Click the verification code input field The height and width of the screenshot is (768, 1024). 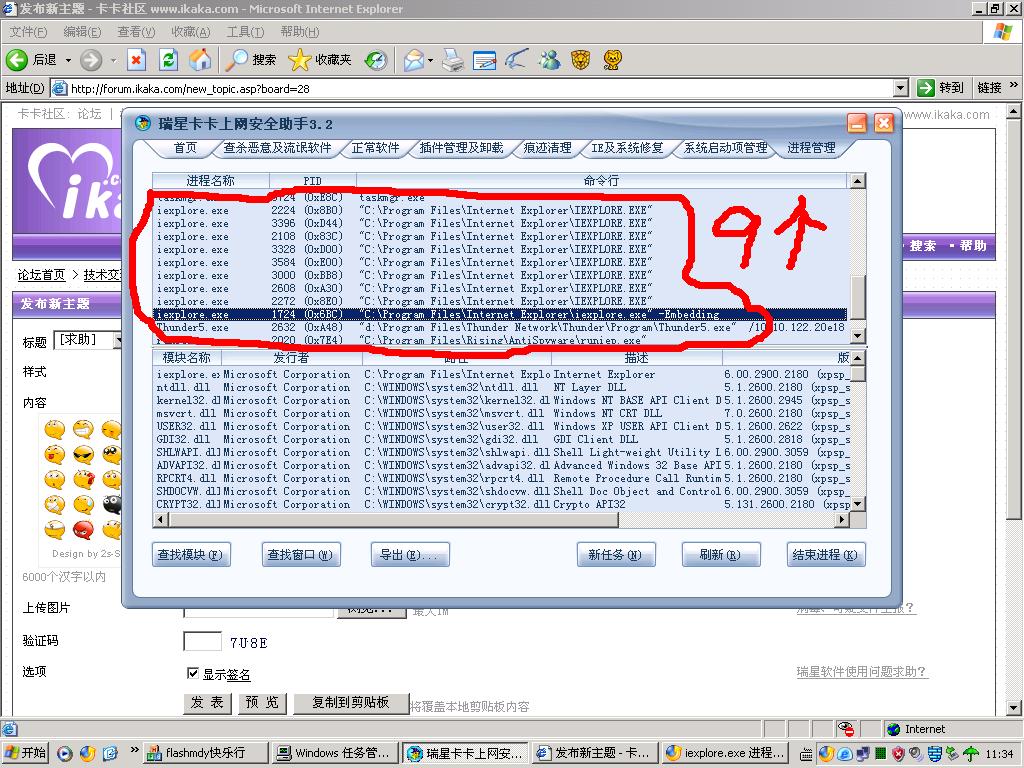coord(202,641)
